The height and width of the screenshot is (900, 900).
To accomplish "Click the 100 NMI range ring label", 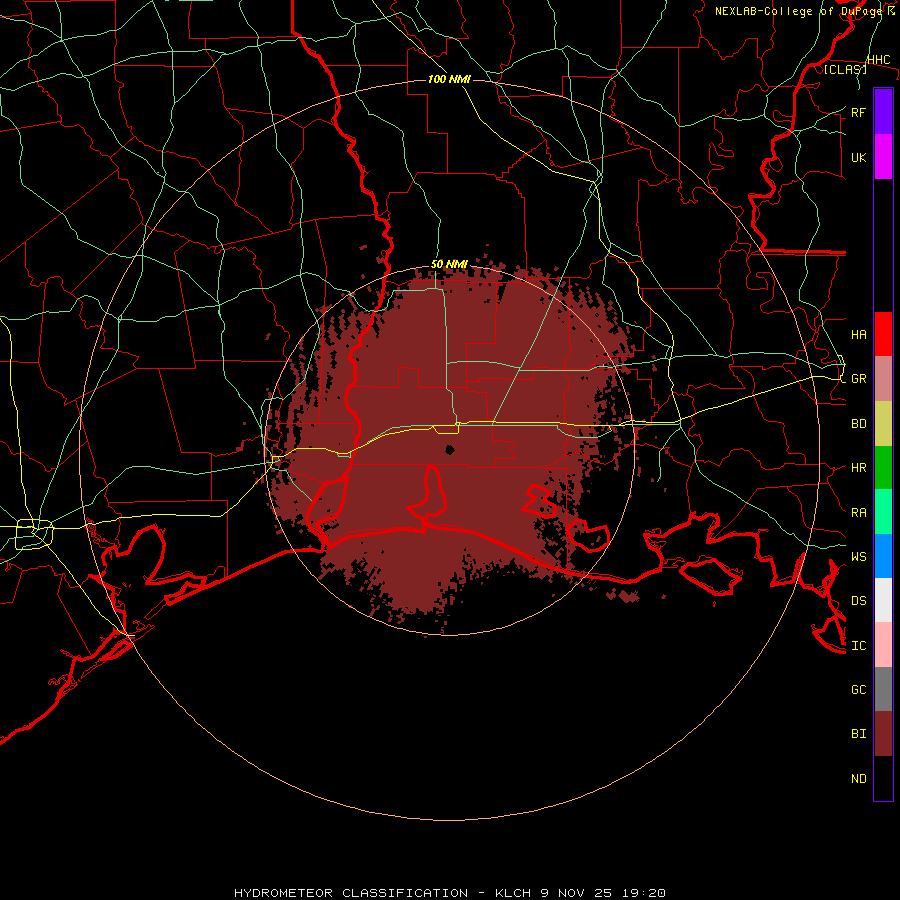I will [x=449, y=79].
